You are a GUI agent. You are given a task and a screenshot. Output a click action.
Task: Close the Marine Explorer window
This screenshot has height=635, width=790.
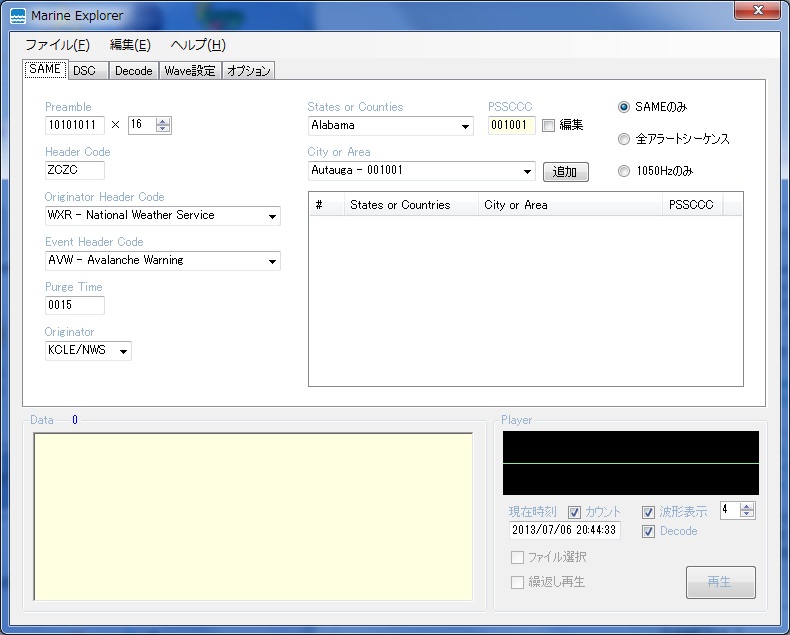click(x=758, y=10)
